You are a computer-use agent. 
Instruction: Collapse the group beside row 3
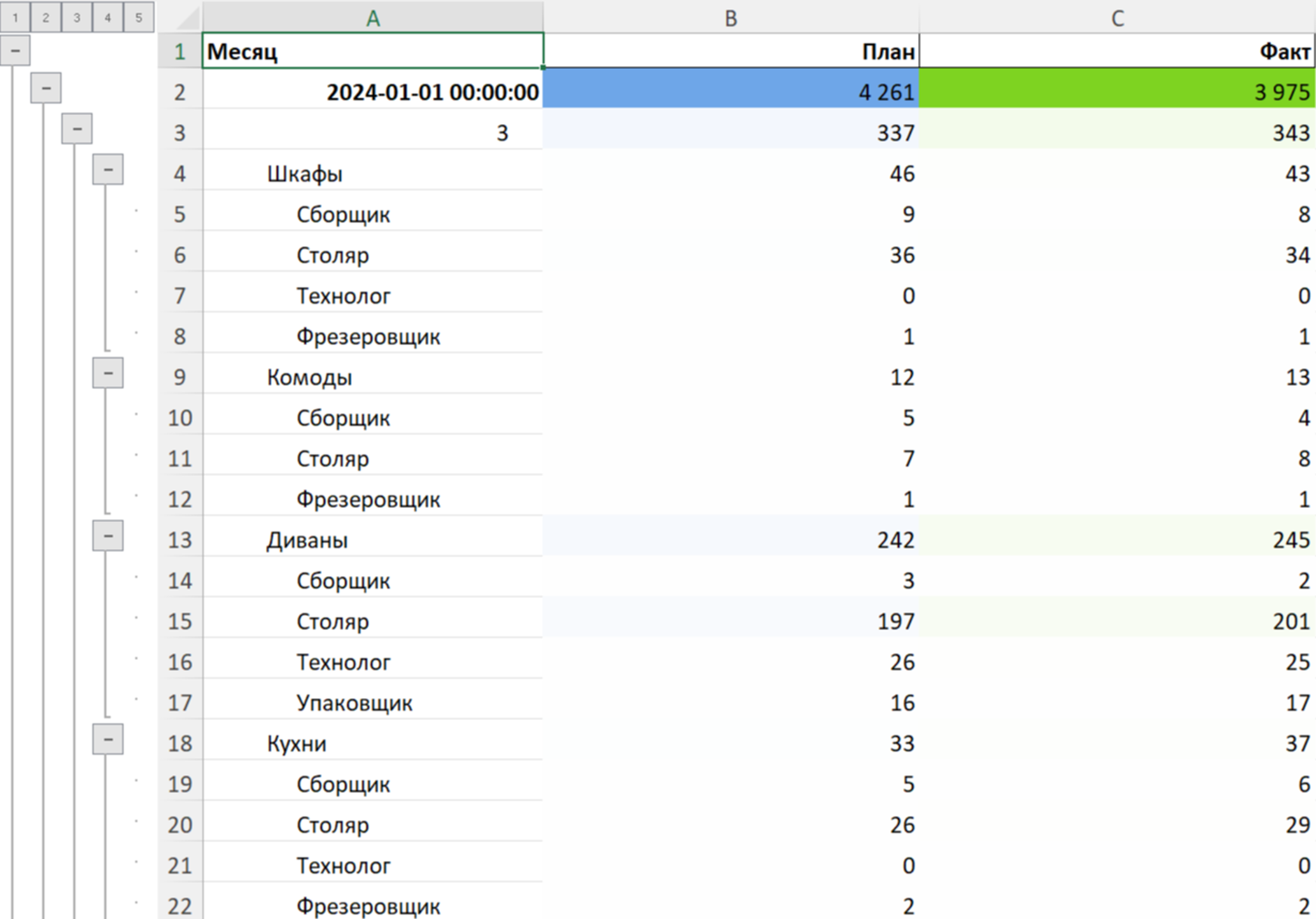[x=77, y=129]
